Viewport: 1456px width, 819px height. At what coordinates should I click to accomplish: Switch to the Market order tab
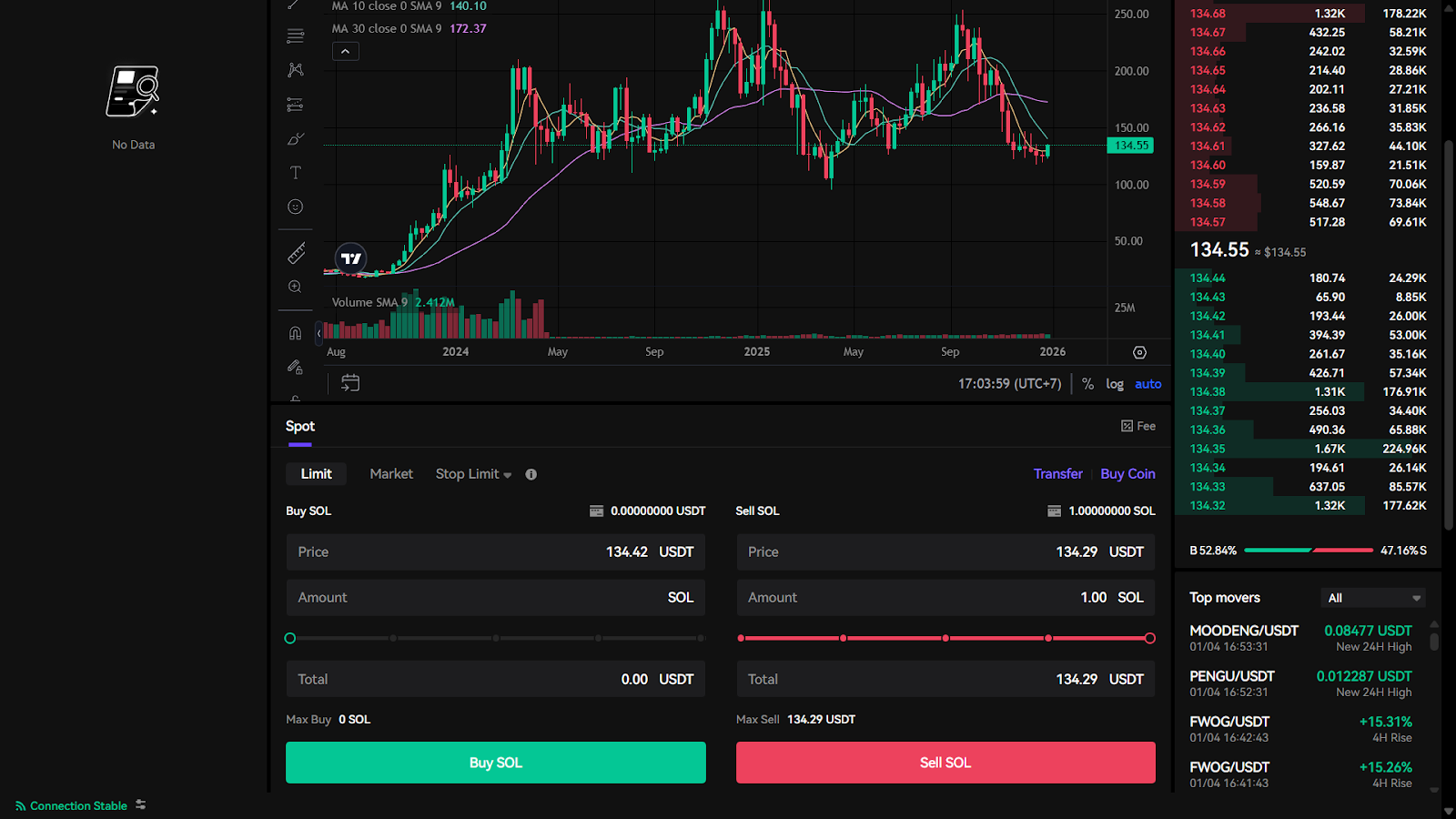[x=391, y=474]
